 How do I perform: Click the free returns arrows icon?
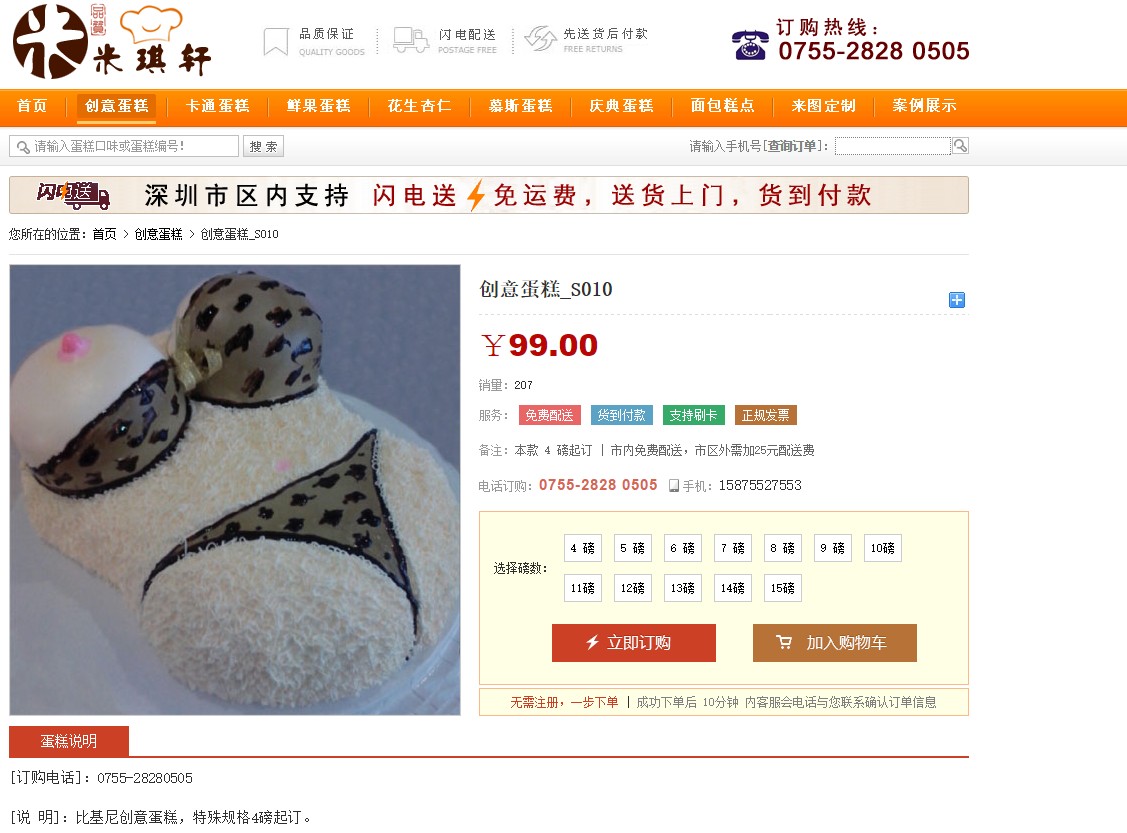click(x=540, y=39)
